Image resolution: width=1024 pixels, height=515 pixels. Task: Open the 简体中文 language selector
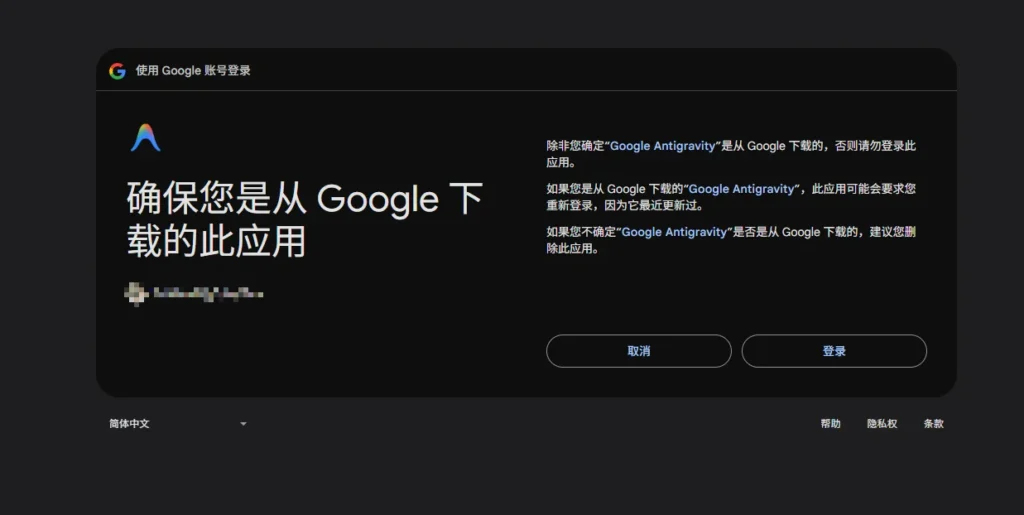pyautogui.click(x=130, y=424)
